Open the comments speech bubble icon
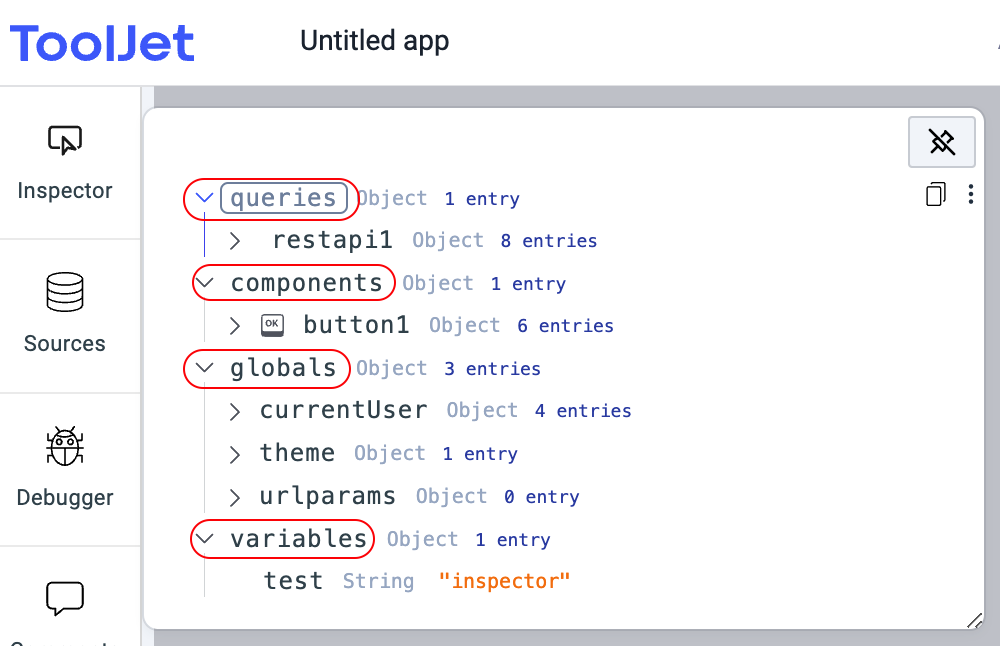 tap(65, 599)
